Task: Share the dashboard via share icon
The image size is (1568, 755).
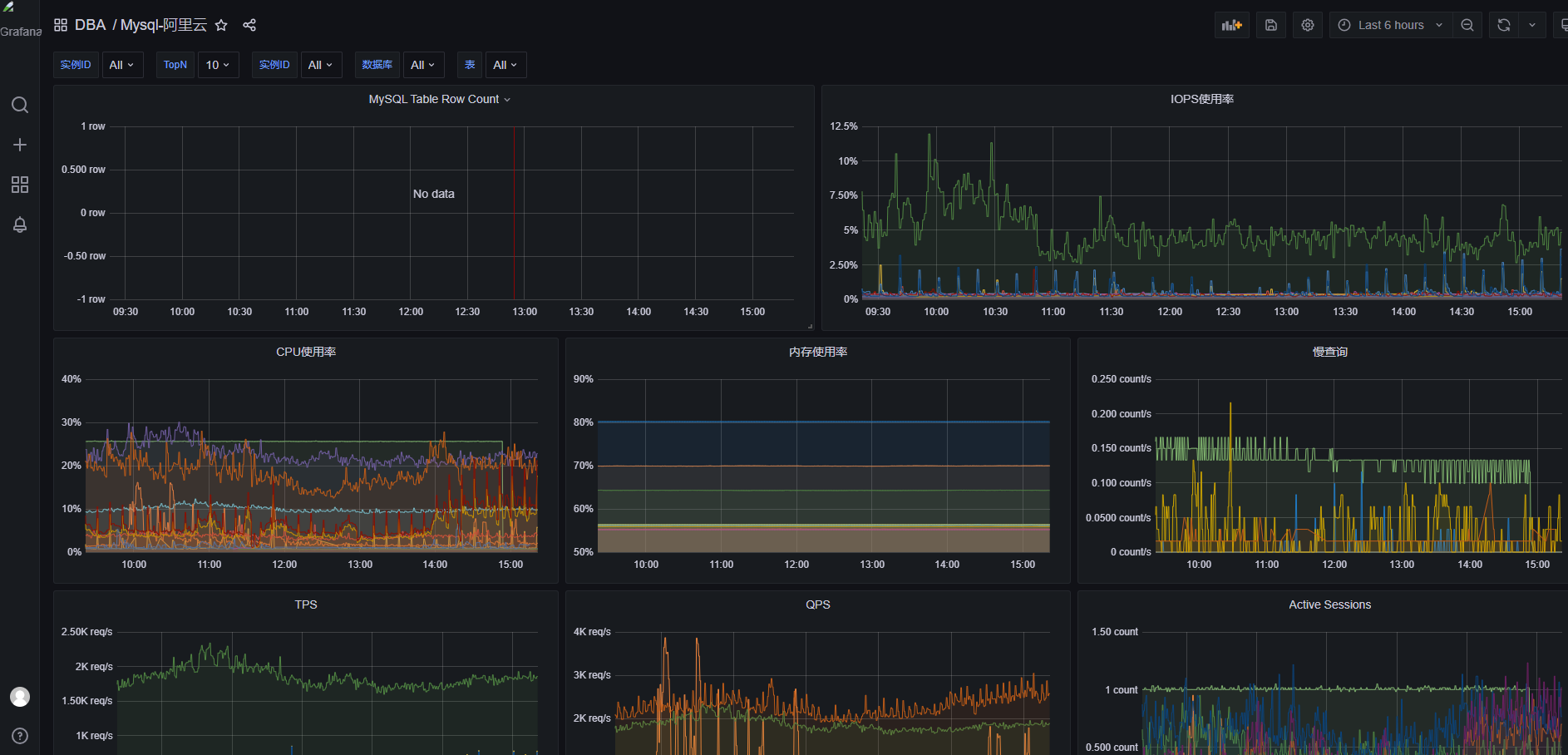Action: click(x=249, y=25)
